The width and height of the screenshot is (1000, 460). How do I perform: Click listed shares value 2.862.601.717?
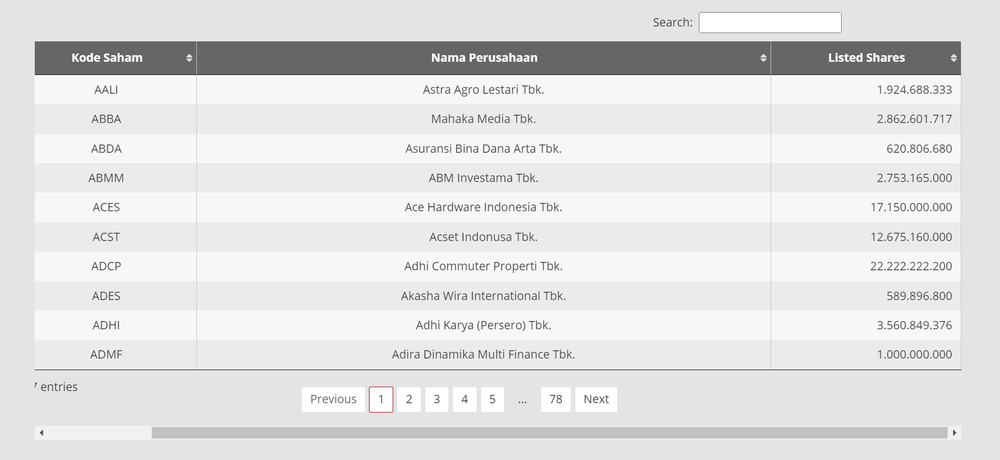914,119
